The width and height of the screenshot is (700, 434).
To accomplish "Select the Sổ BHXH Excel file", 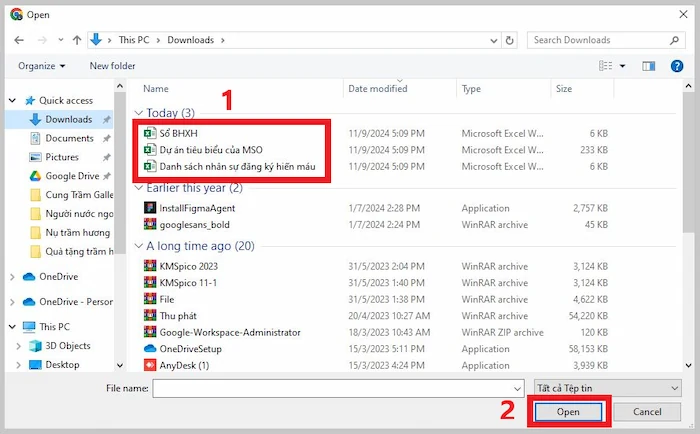I will coord(179,133).
